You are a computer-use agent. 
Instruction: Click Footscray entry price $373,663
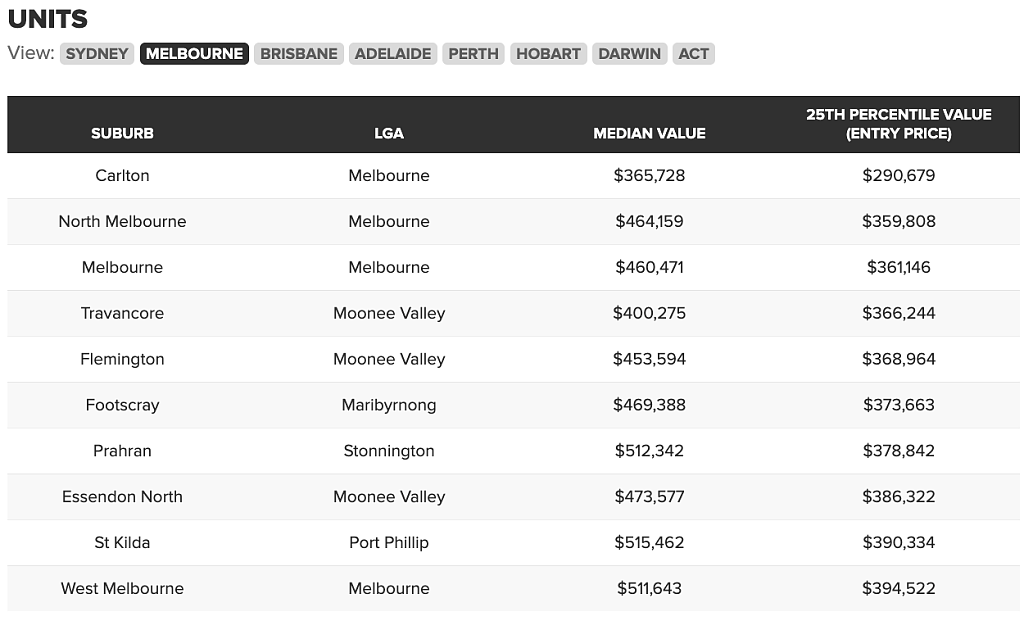(x=899, y=405)
